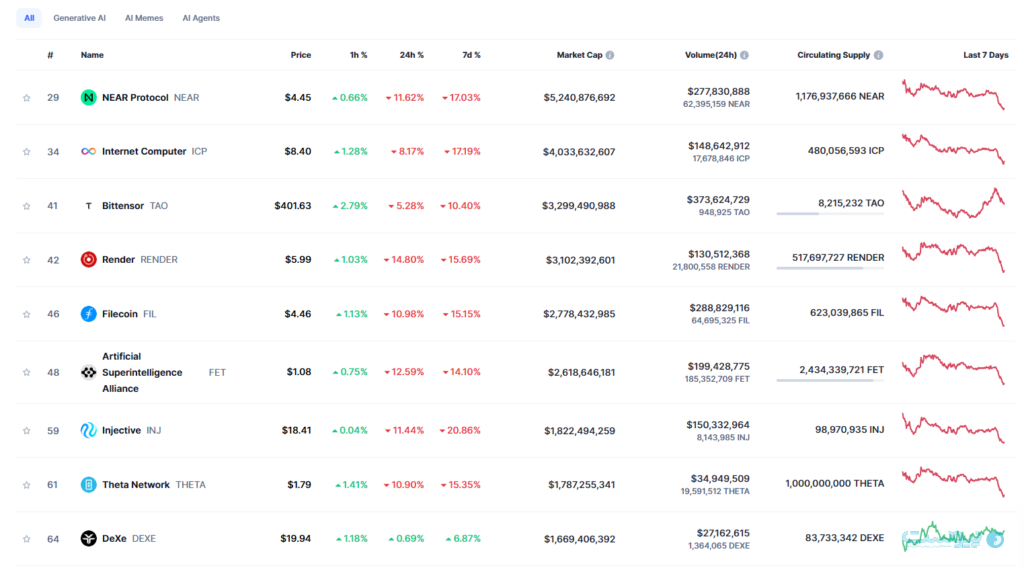Click the Bittensor TAO logo
The width and height of the screenshot is (1024, 568).
pyautogui.click(x=88, y=206)
